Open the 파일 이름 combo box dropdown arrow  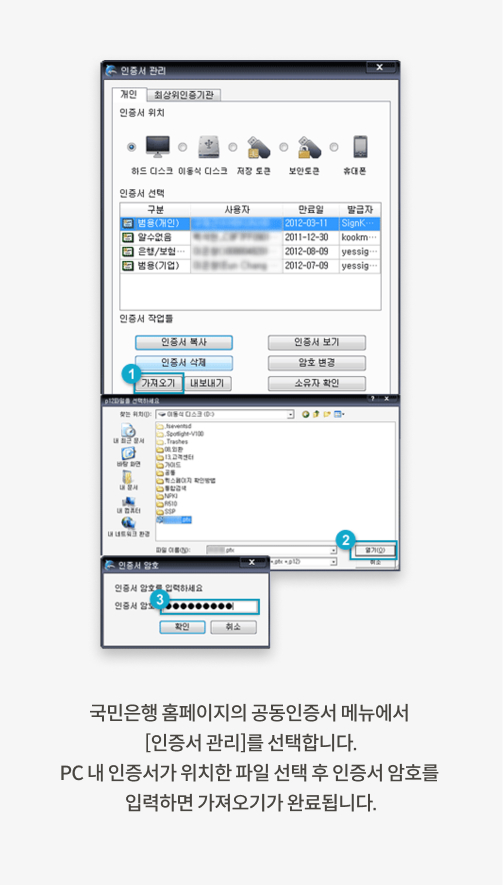click(334, 550)
